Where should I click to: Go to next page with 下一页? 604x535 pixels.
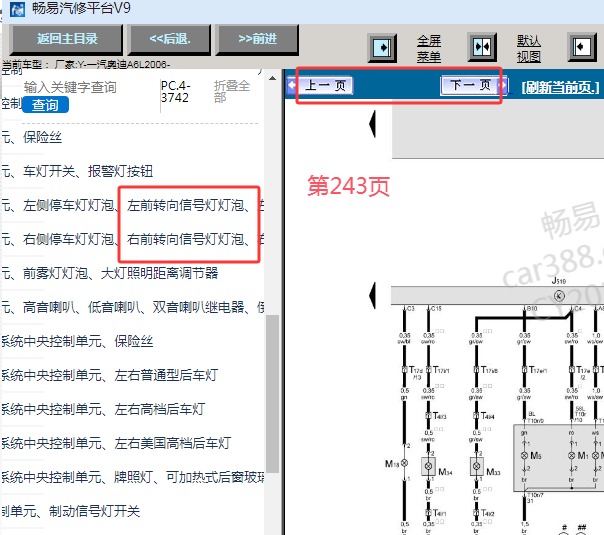point(475,85)
